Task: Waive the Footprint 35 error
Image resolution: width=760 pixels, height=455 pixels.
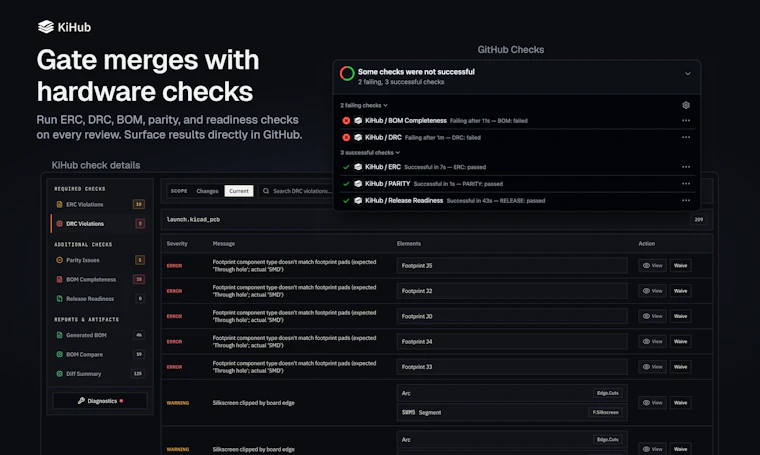Action: tap(680, 266)
